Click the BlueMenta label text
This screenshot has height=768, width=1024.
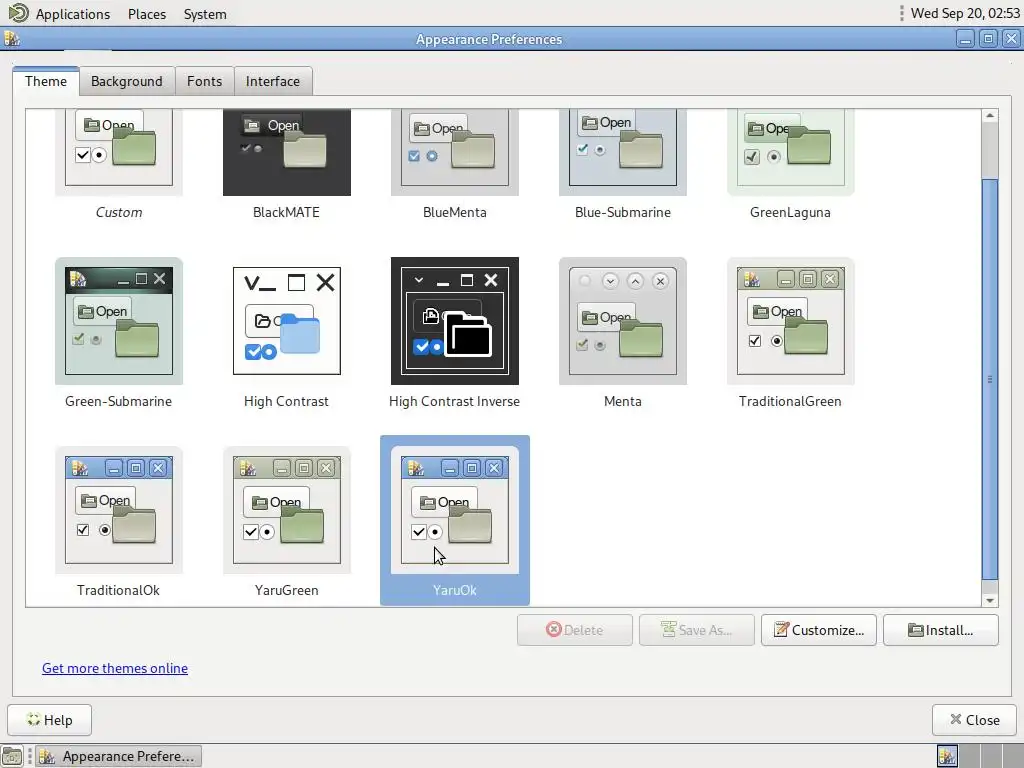point(455,212)
